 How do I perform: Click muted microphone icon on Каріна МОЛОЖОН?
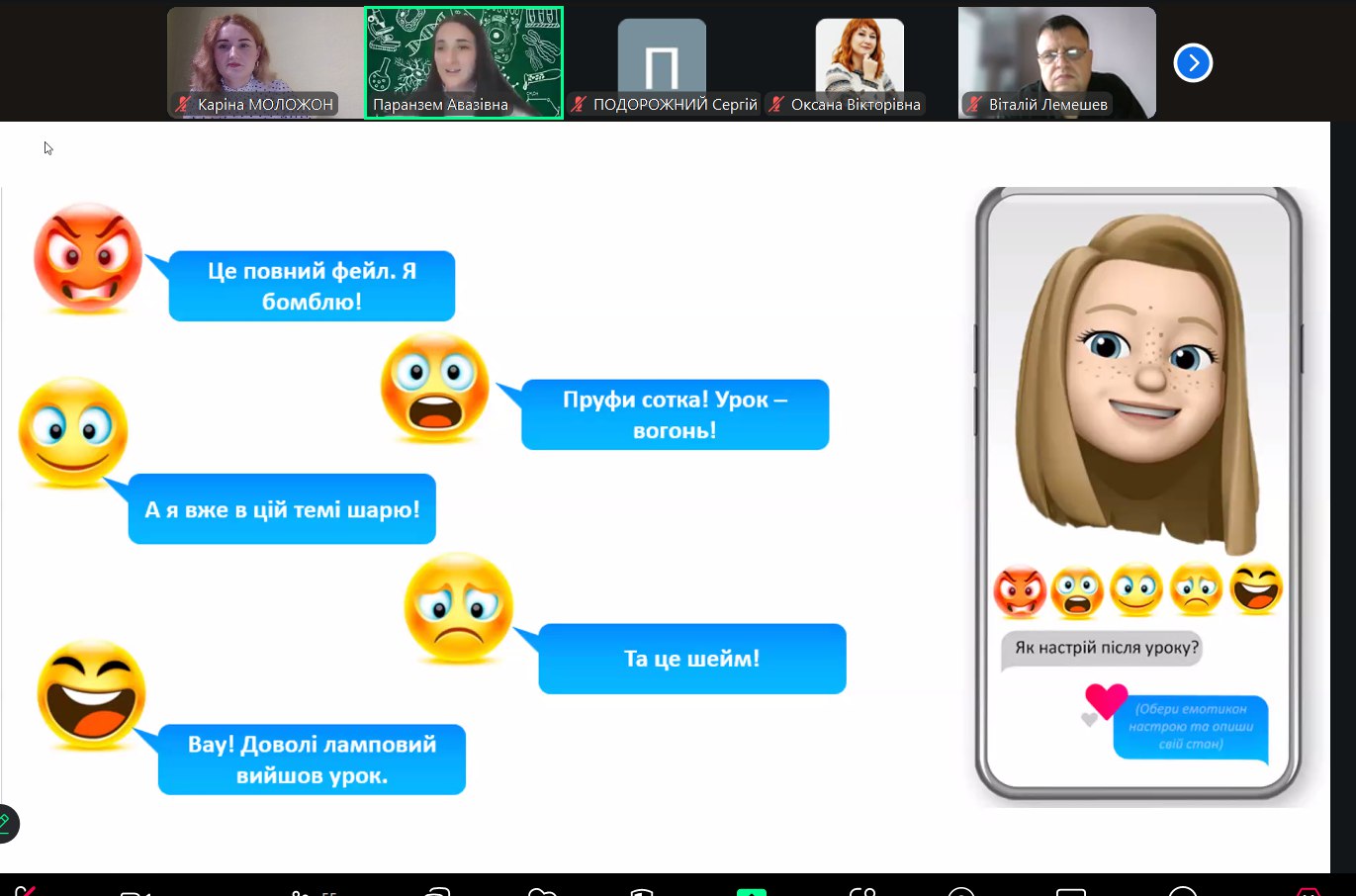(x=183, y=104)
